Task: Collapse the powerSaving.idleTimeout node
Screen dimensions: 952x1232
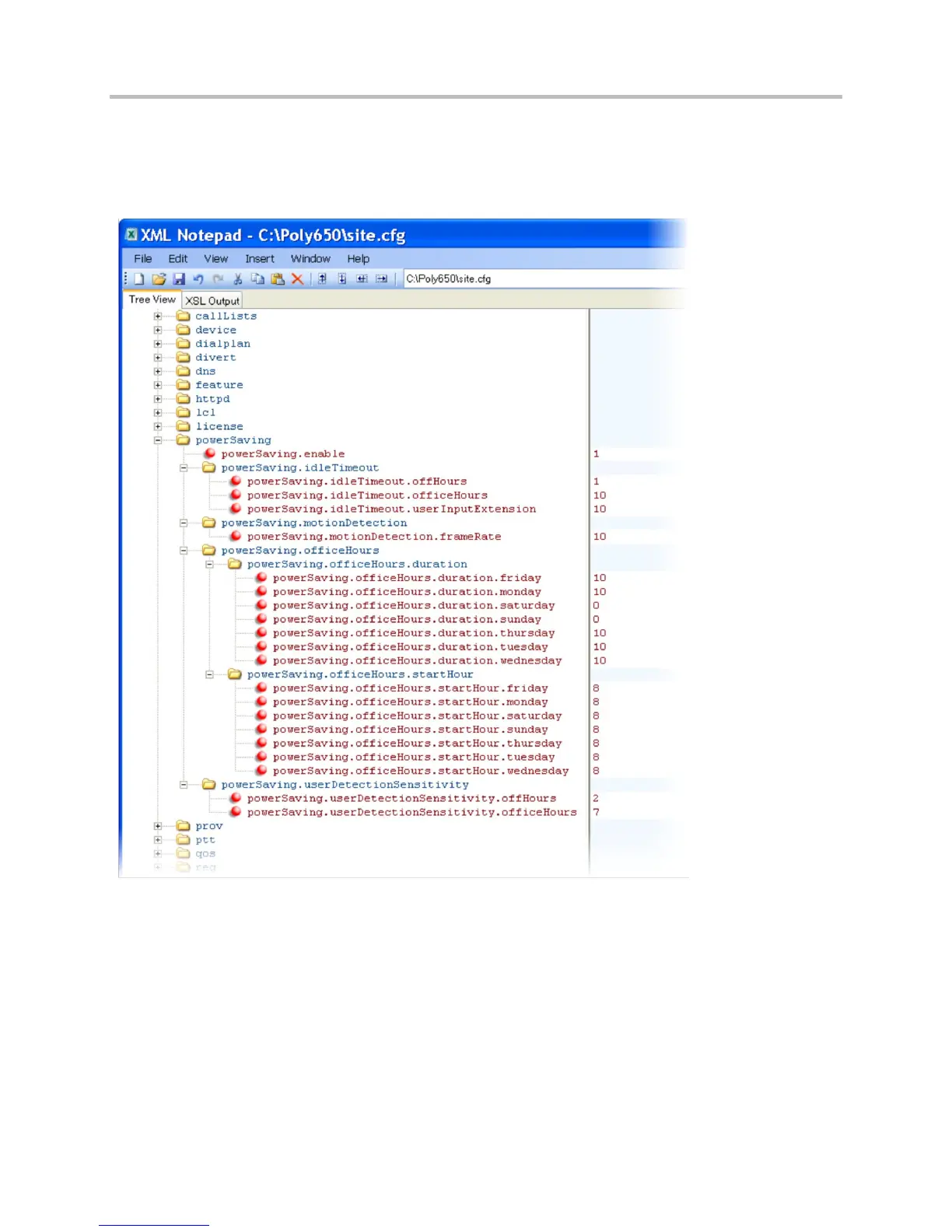Action: click(x=184, y=467)
